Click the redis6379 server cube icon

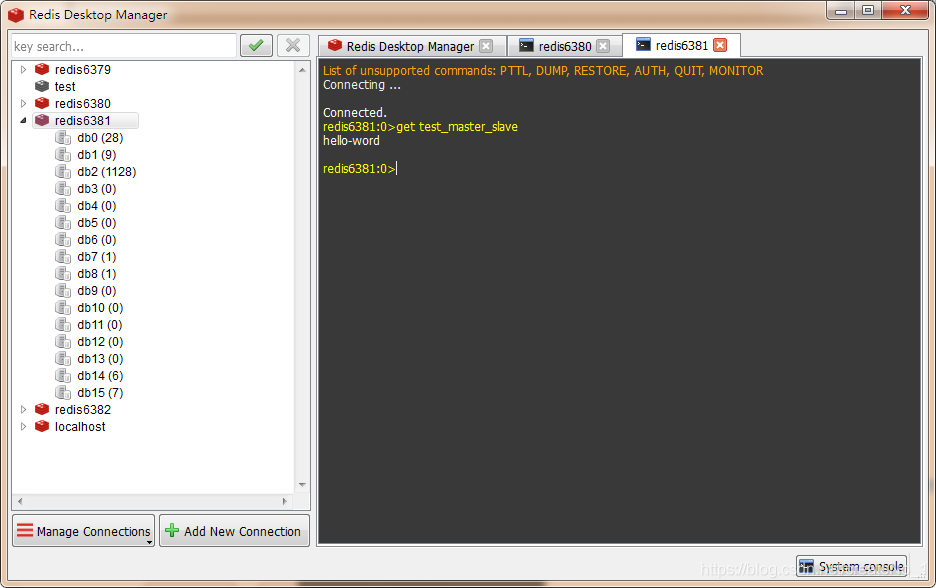tap(42, 69)
